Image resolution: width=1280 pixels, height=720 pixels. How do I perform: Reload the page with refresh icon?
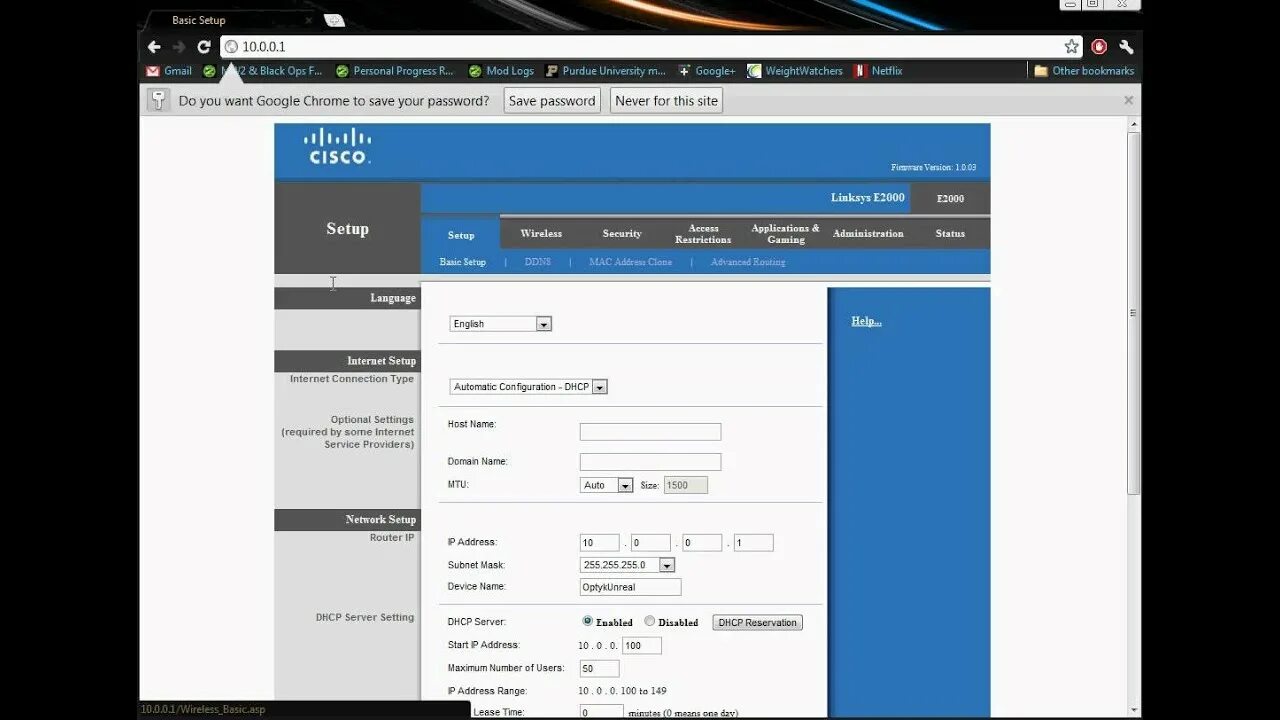[x=204, y=47]
